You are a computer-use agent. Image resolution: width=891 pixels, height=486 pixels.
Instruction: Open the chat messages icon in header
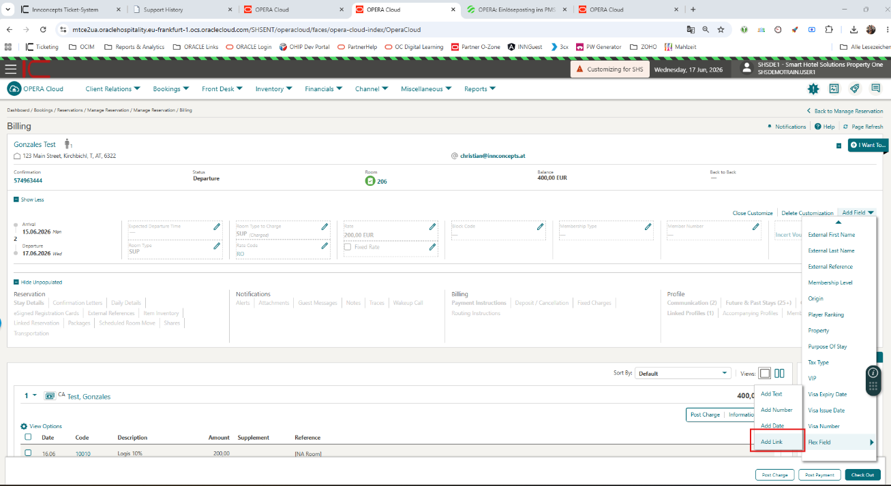coord(876,89)
